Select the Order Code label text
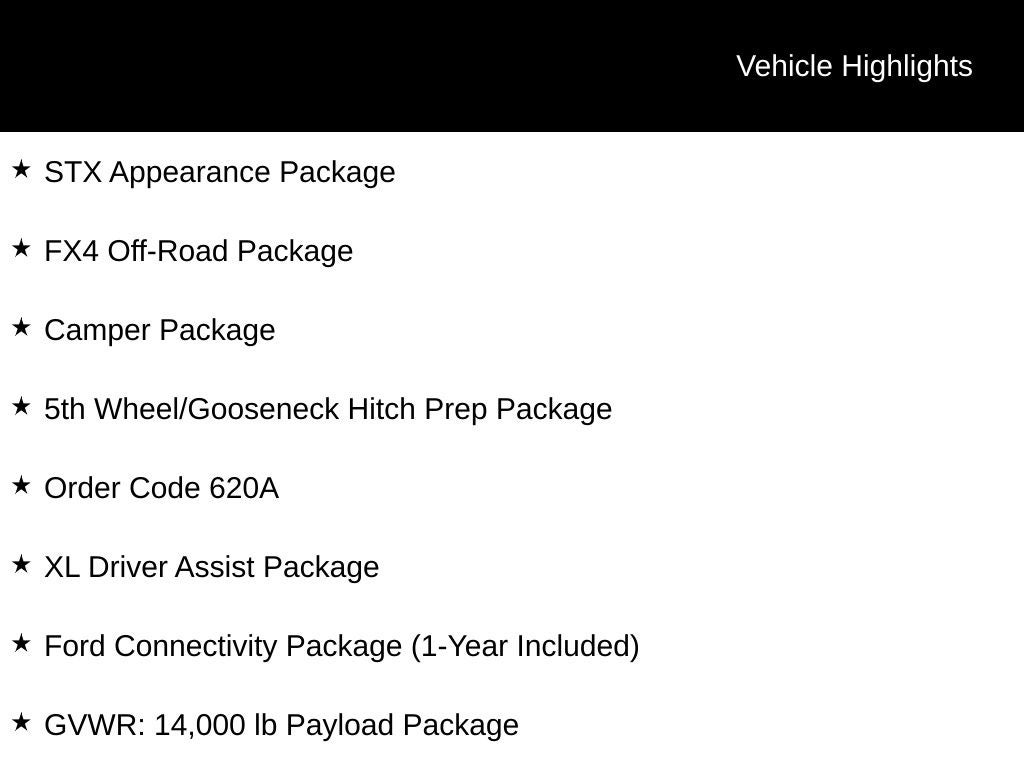 click(124, 488)
